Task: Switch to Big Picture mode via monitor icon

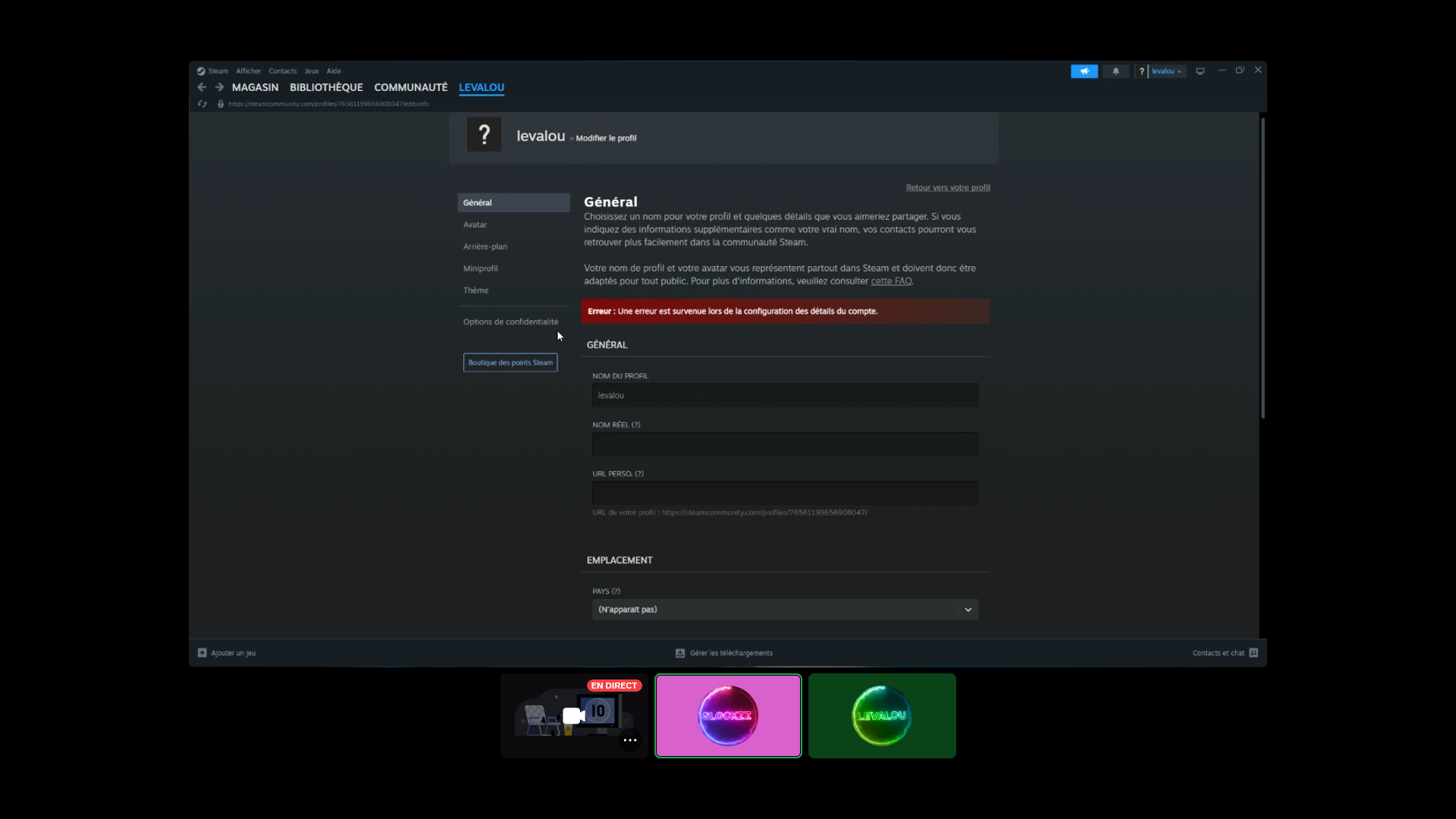Action: (x=1200, y=71)
